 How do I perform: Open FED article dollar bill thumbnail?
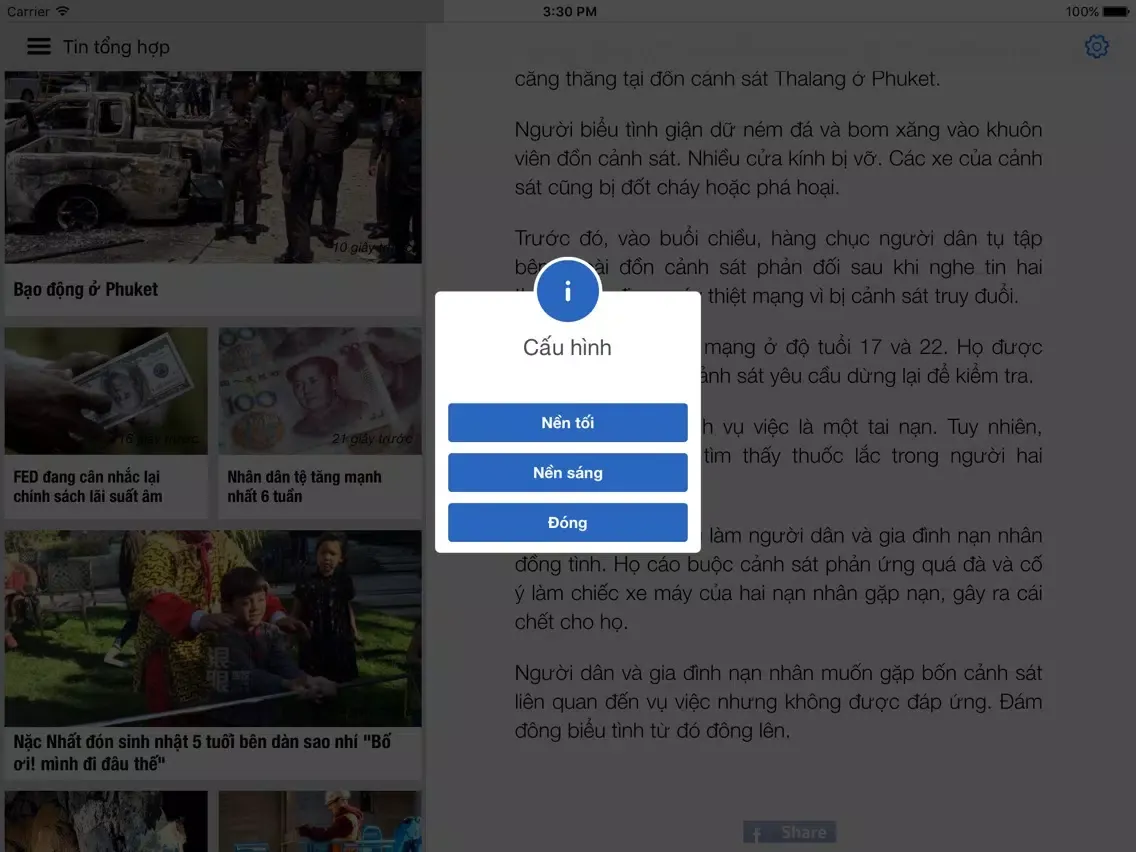(x=106, y=391)
